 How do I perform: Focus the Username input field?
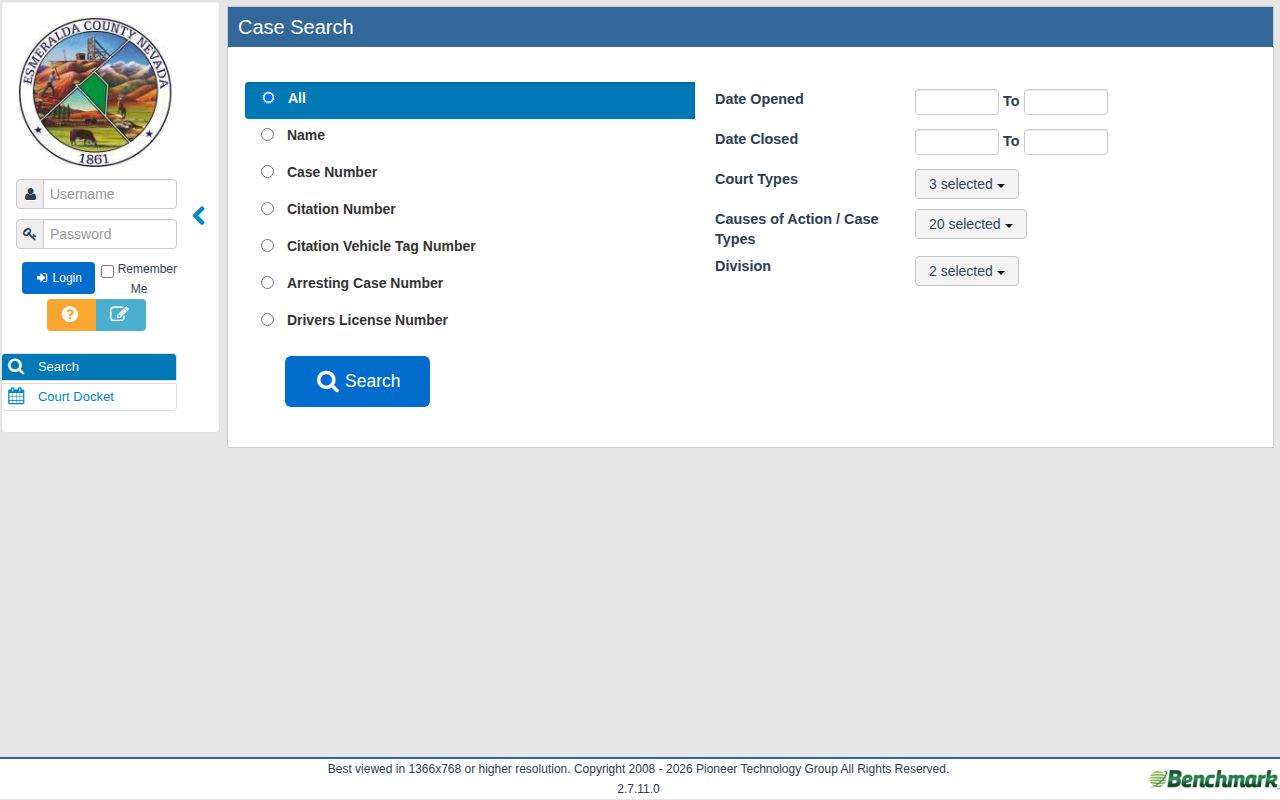pos(110,194)
